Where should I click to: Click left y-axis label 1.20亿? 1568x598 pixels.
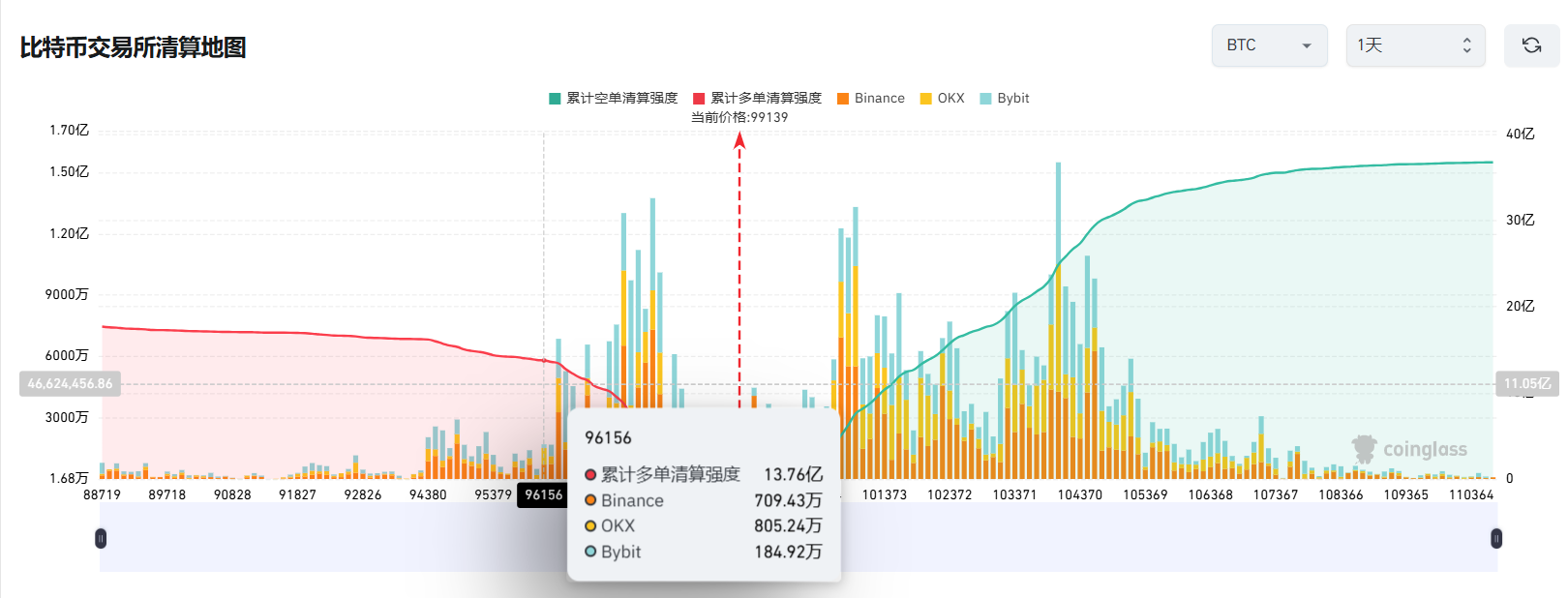(70, 233)
